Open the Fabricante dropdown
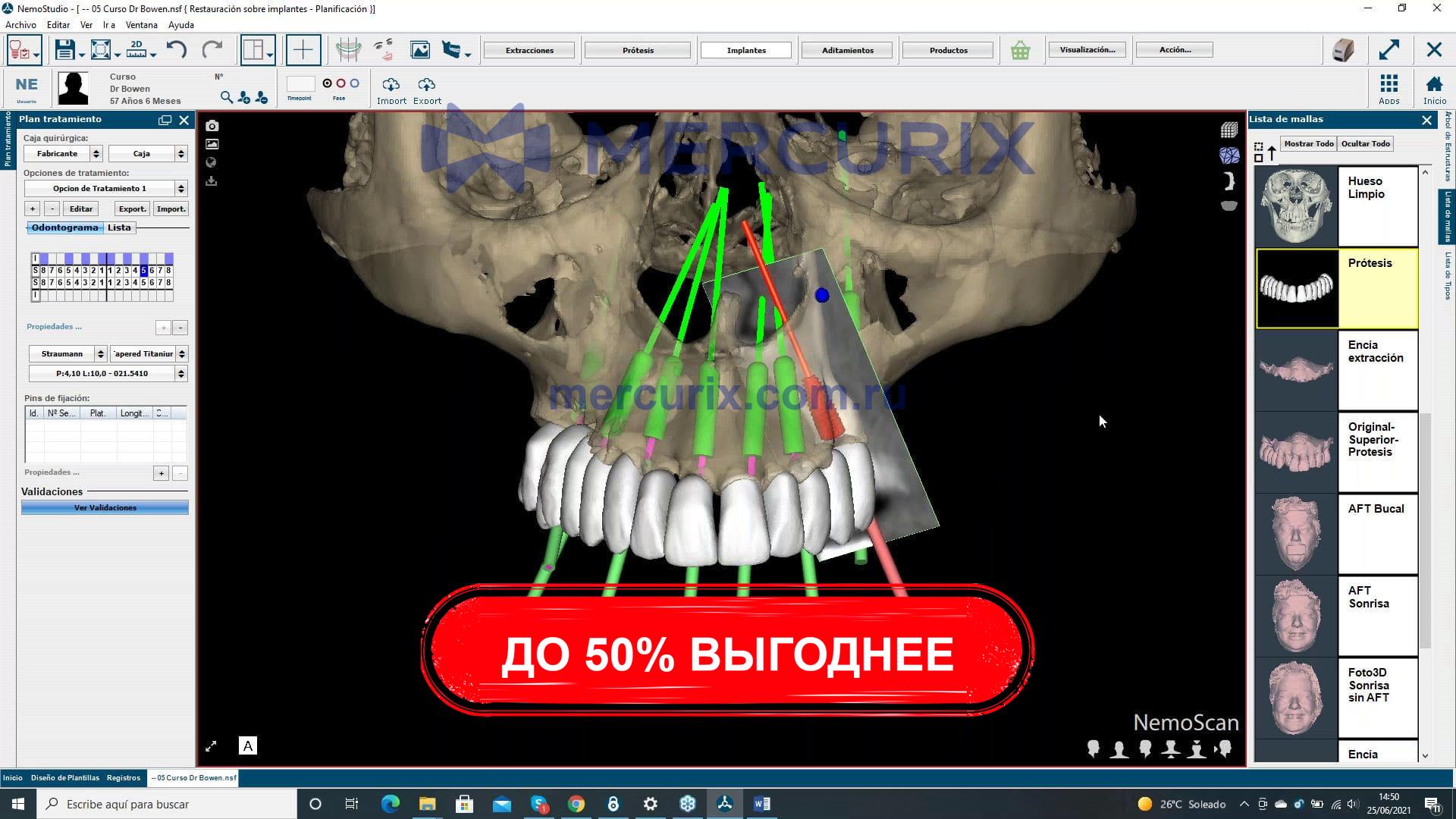This screenshot has width=1456, height=819. click(64, 154)
